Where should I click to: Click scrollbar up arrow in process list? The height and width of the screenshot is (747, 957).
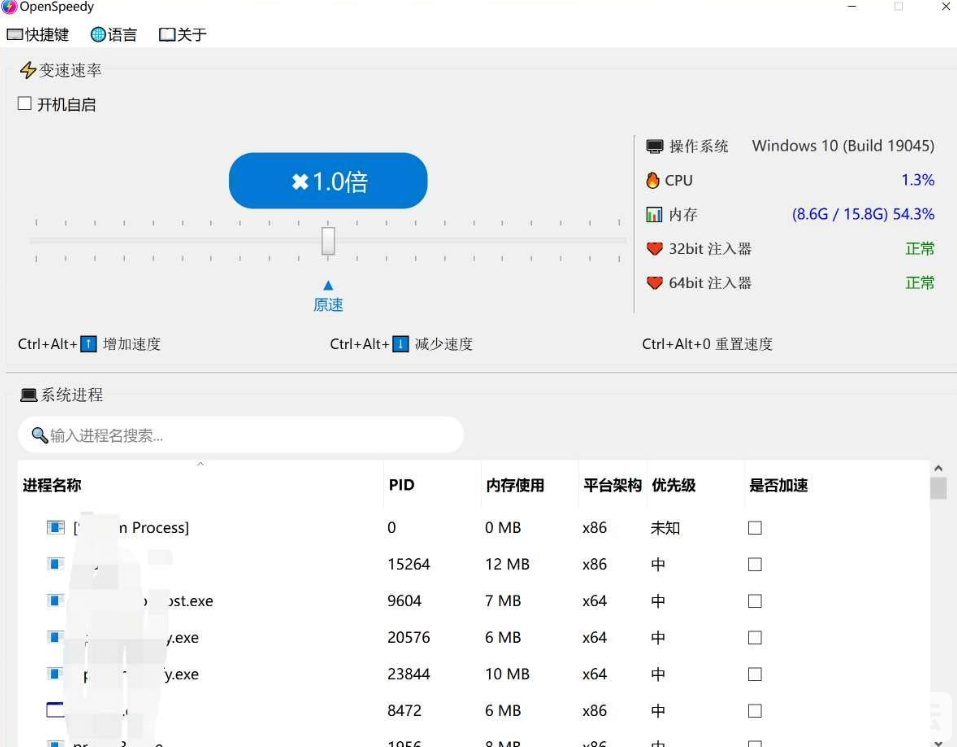click(939, 469)
